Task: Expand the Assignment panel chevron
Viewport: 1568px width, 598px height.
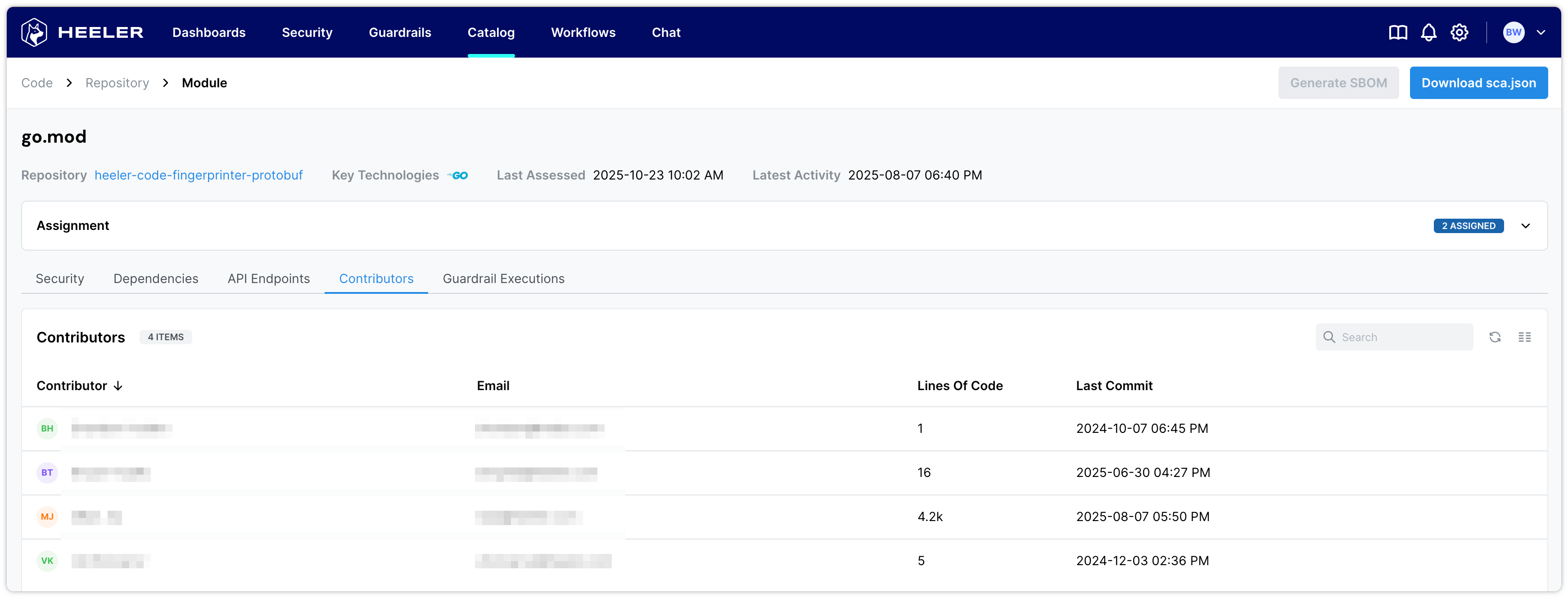Action: click(1525, 226)
